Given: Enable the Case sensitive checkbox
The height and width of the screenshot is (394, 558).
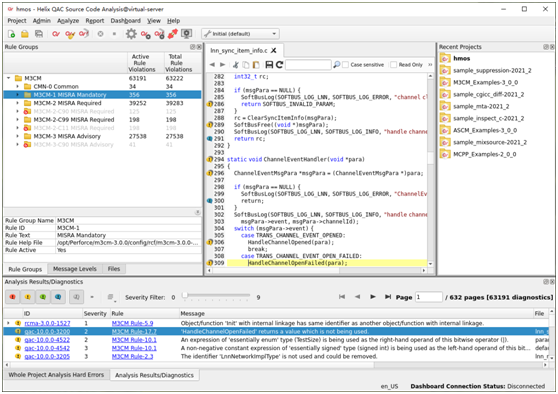Looking at the screenshot, I should 345,65.
